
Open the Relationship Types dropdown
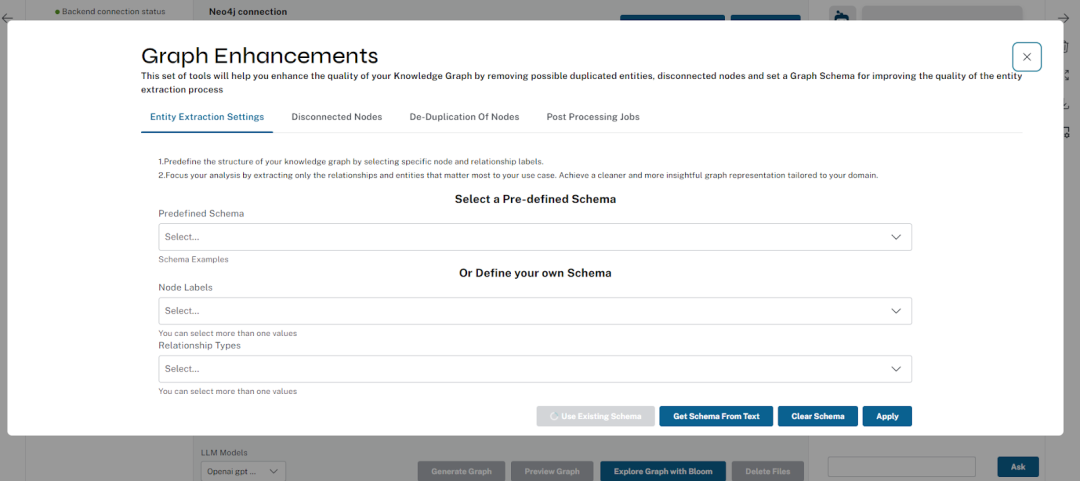coord(534,369)
